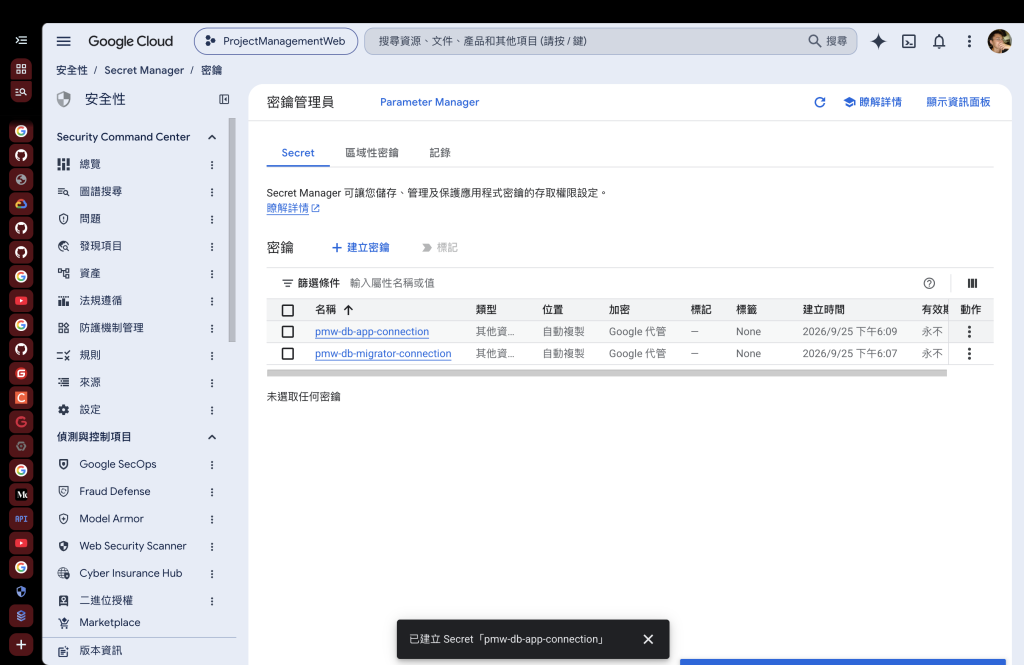Open 資產 in the security menu

click(89, 274)
